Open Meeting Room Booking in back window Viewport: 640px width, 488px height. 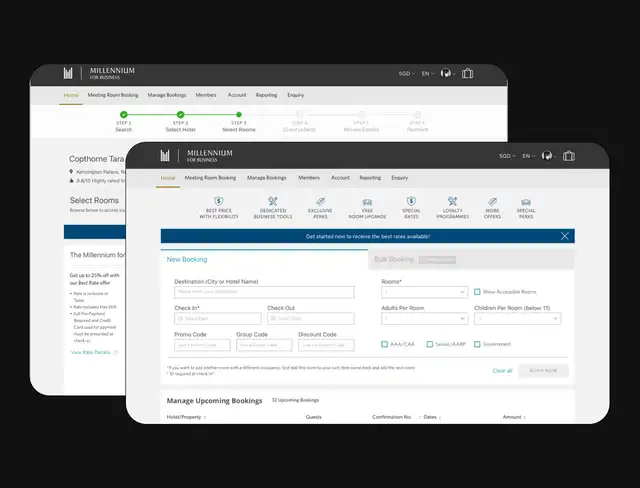tap(113, 95)
